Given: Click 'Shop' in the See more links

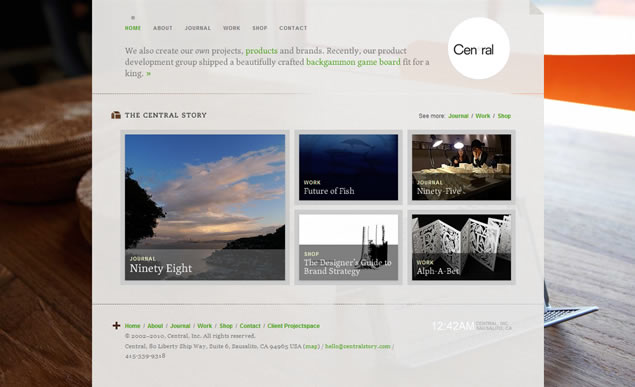Looking at the screenshot, I should 504,116.
